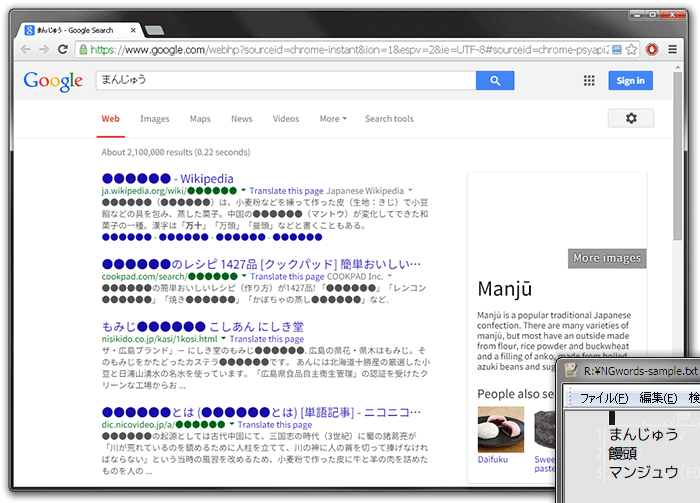Expand arrow beside ja.wikipedia.org URL
Image resolution: width=700 pixels, height=503 pixels.
tap(243, 191)
